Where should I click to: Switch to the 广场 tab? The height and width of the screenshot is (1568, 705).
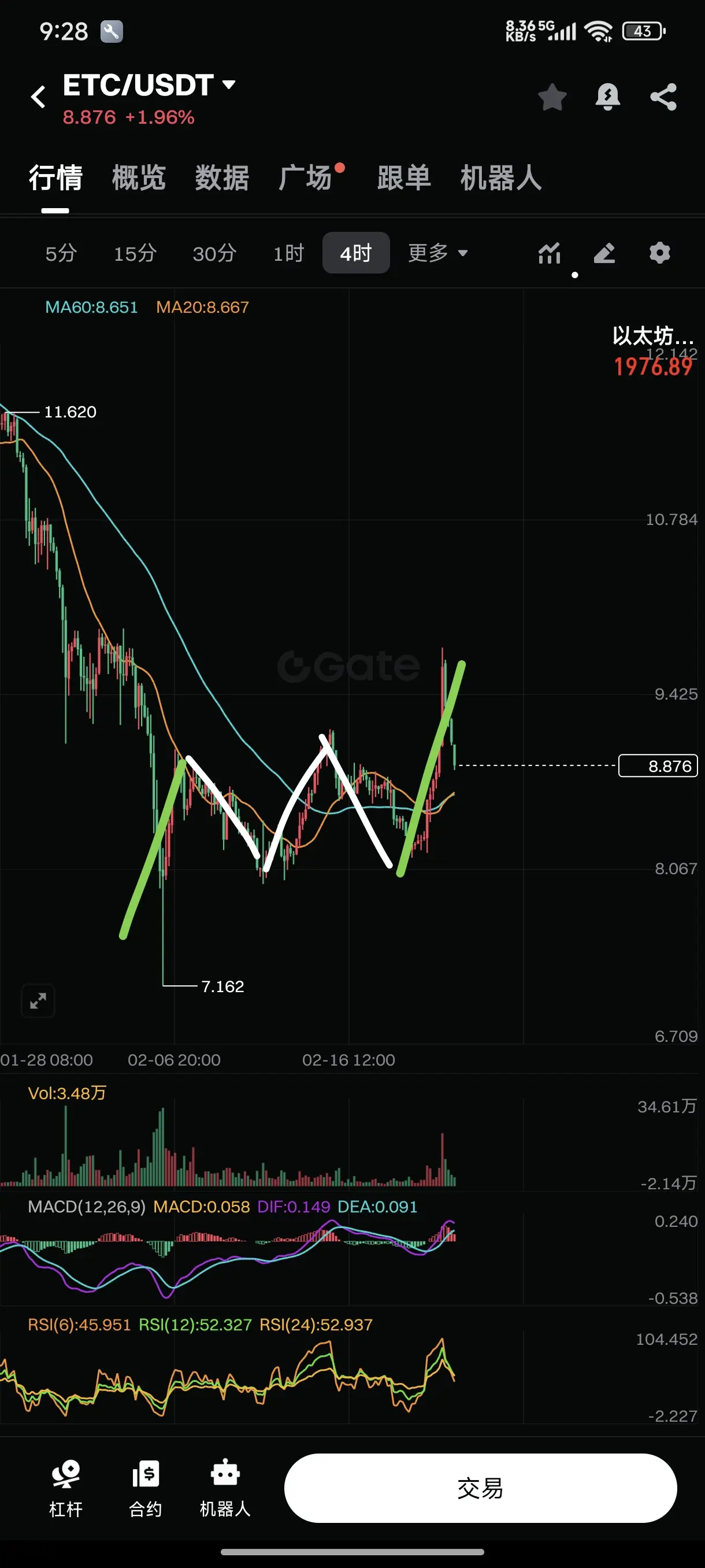(305, 177)
